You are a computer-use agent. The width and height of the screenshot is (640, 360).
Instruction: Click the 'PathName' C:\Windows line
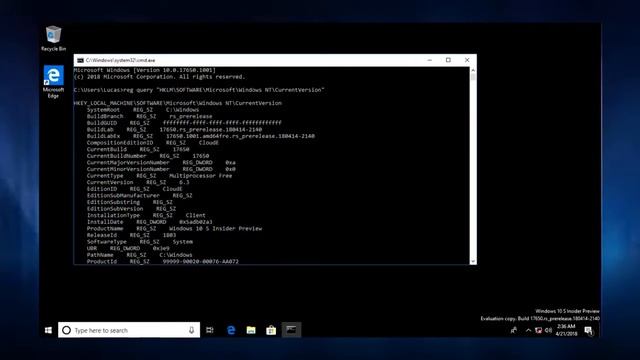click(139, 255)
